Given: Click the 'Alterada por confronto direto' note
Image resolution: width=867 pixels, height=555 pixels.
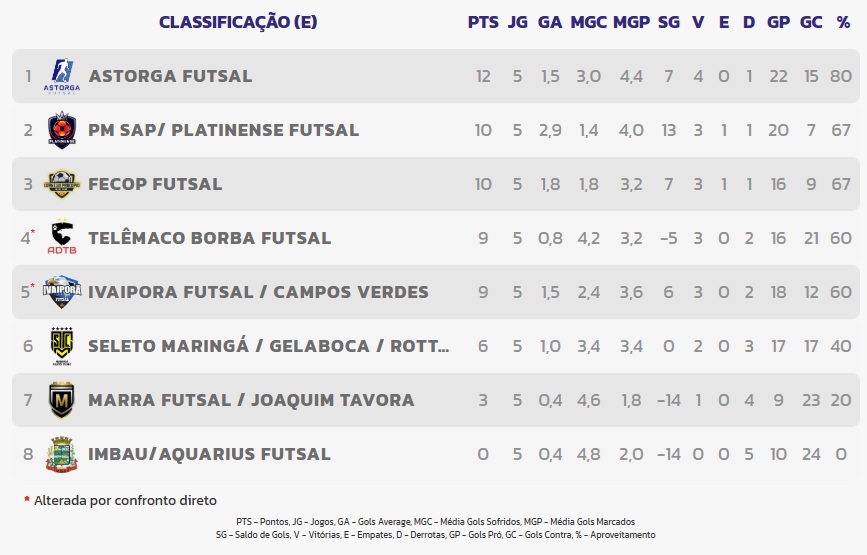Looking at the screenshot, I should 124,500.
